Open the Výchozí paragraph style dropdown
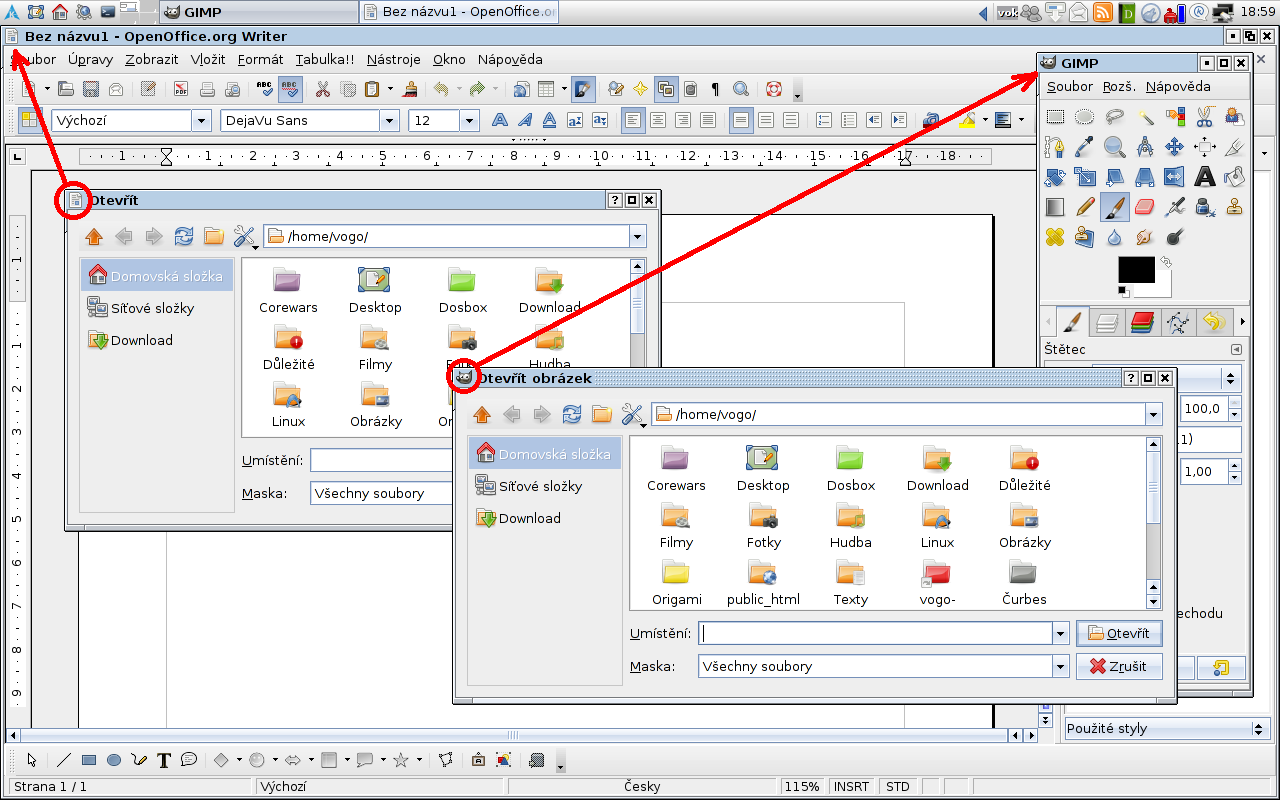 (x=202, y=121)
